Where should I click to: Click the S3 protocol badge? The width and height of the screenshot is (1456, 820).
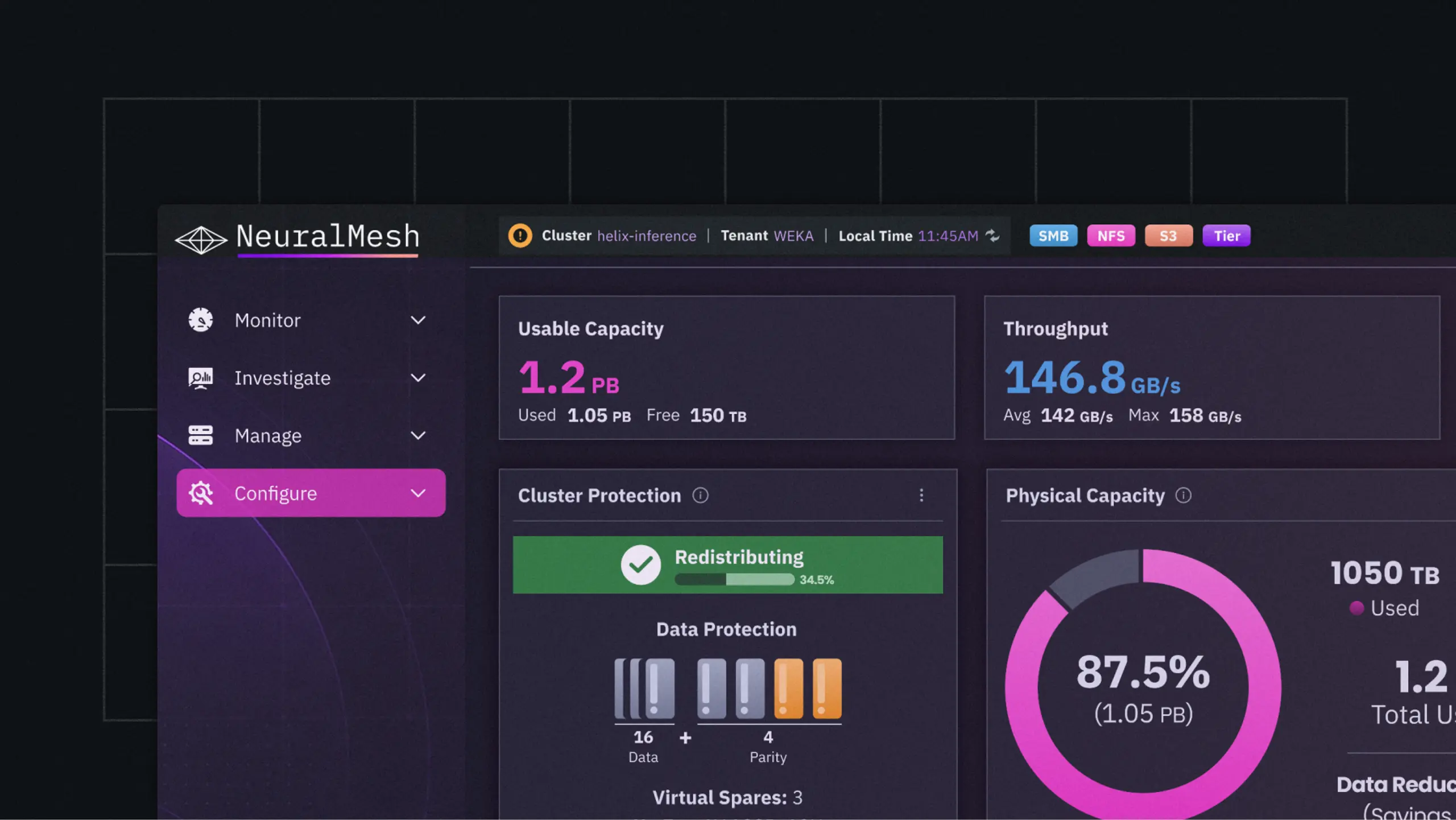point(1168,236)
